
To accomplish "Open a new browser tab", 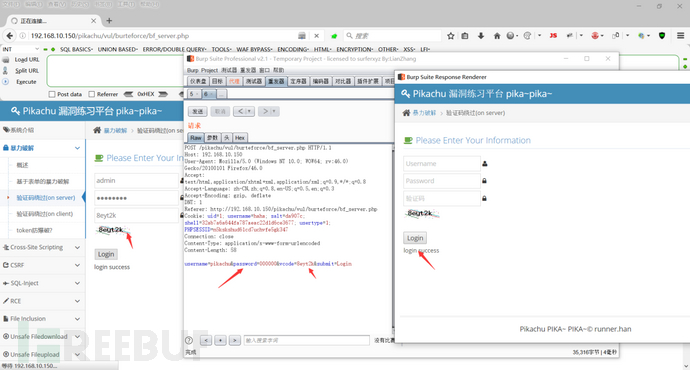I will point(109,21).
